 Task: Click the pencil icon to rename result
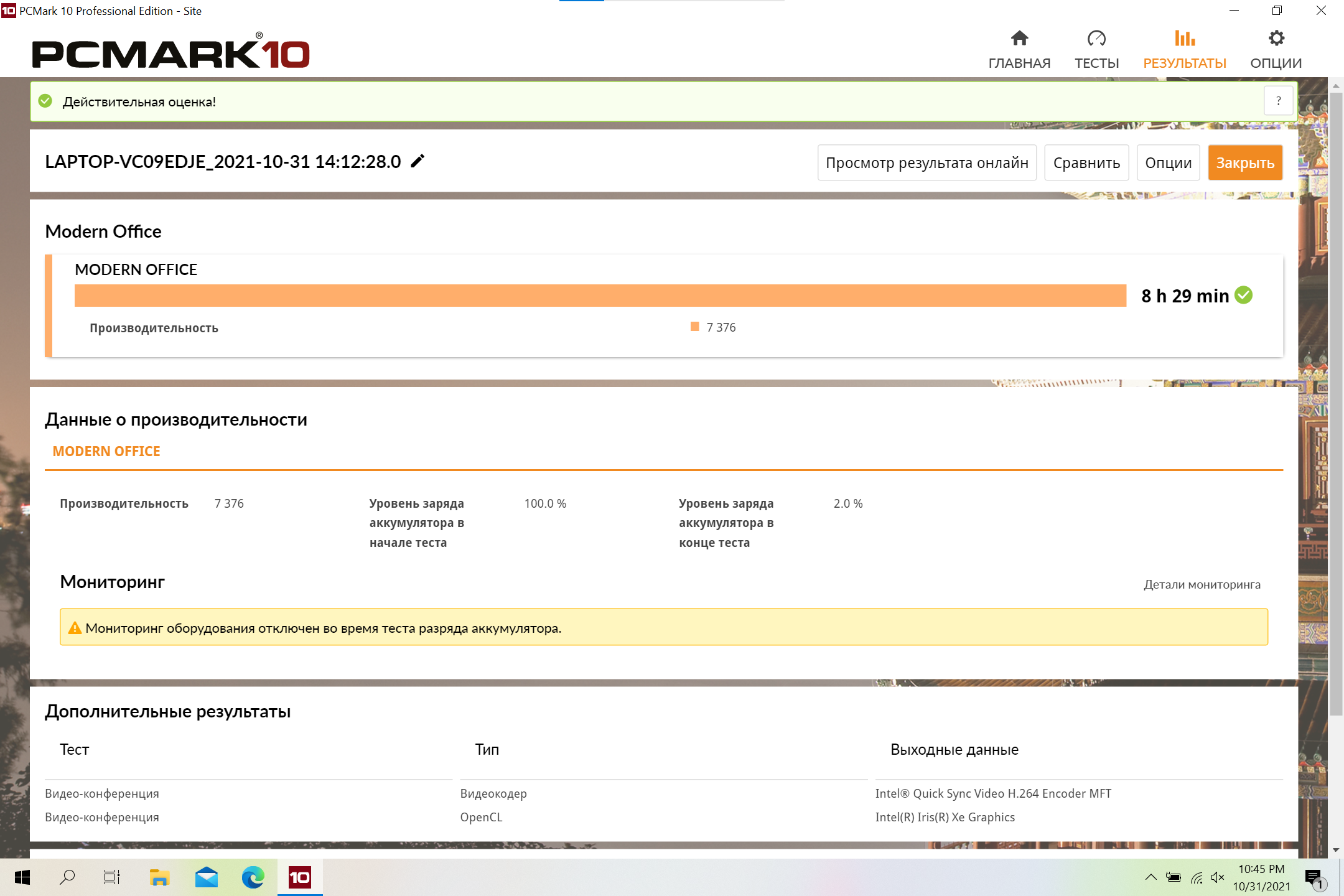point(418,161)
